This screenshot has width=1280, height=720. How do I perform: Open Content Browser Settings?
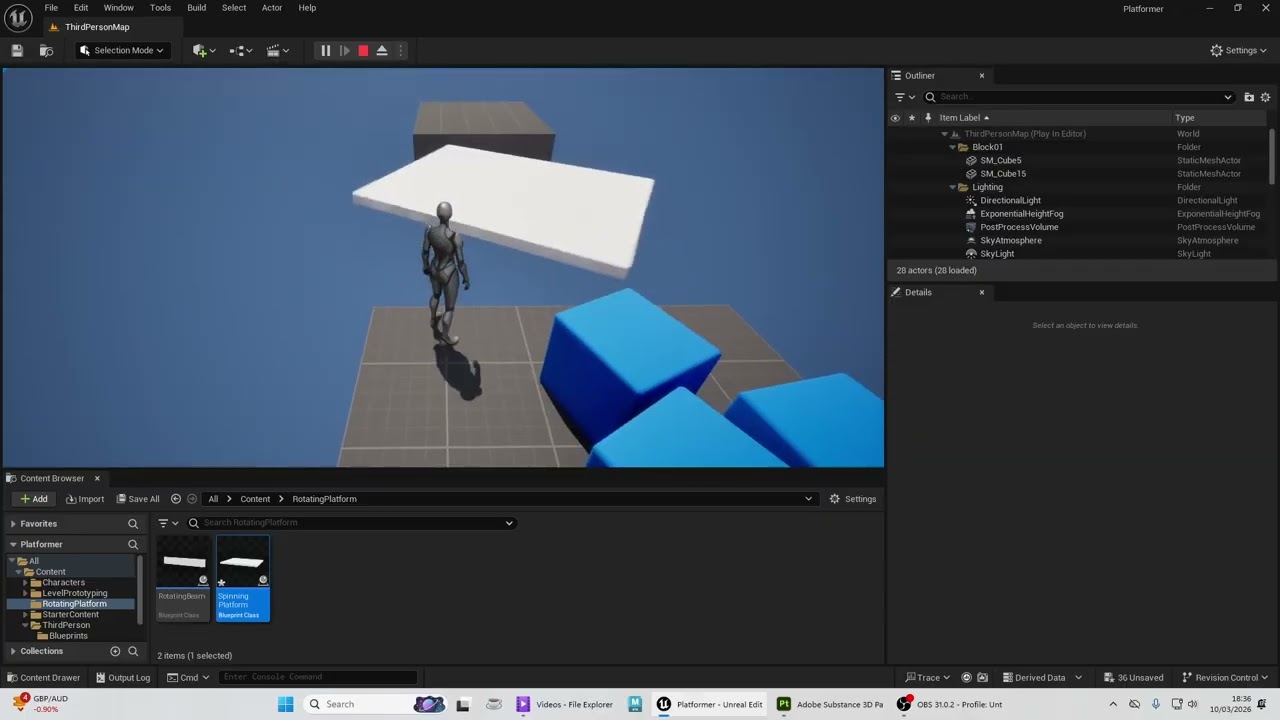click(853, 499)
